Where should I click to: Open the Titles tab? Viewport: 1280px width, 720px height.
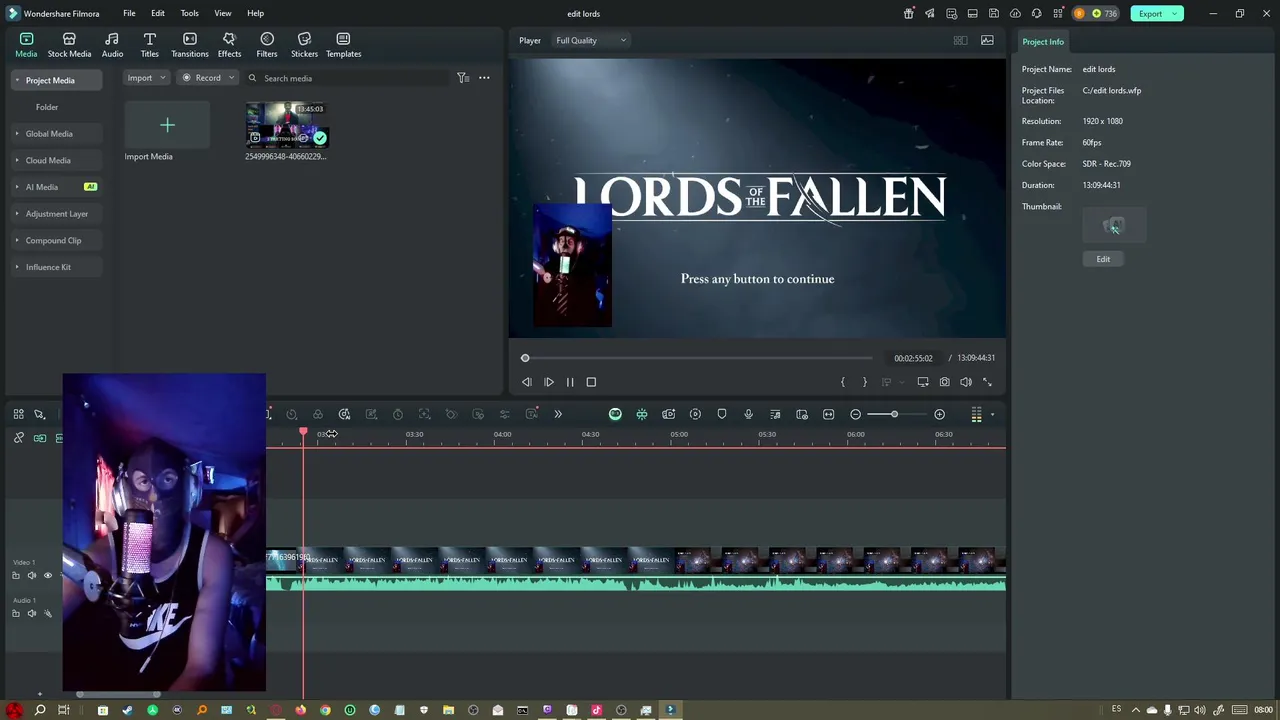[149, 46]
